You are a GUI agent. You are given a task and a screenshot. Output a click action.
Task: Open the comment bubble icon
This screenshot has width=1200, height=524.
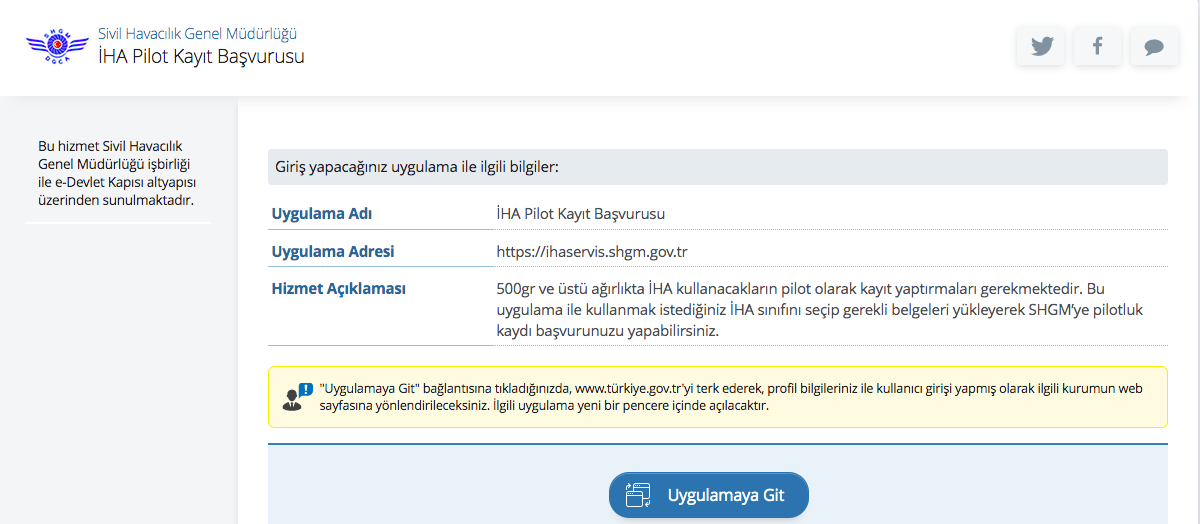[1154, 46]
